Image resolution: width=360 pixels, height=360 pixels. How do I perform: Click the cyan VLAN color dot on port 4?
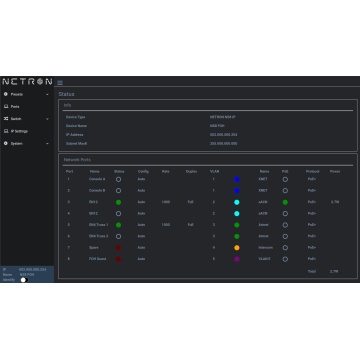click(237, 214)
